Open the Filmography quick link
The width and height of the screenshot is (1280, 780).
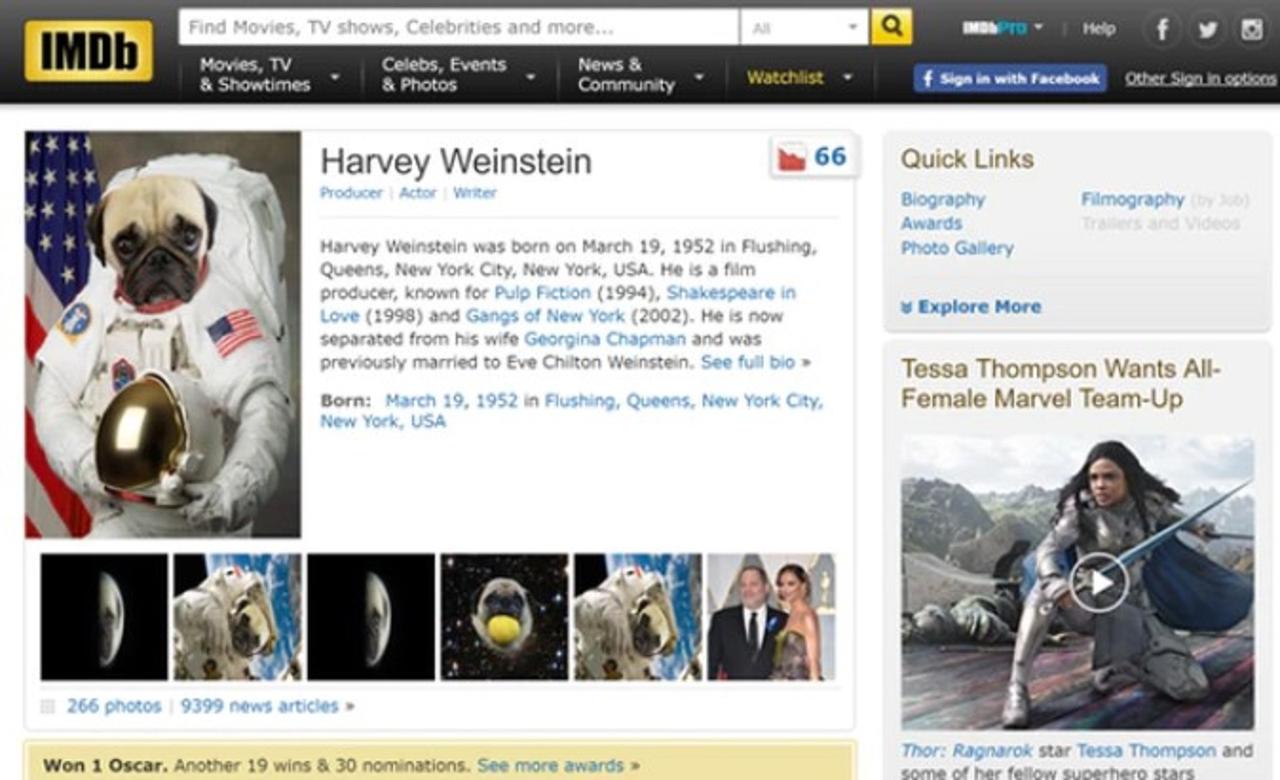tap(1132, 199)
